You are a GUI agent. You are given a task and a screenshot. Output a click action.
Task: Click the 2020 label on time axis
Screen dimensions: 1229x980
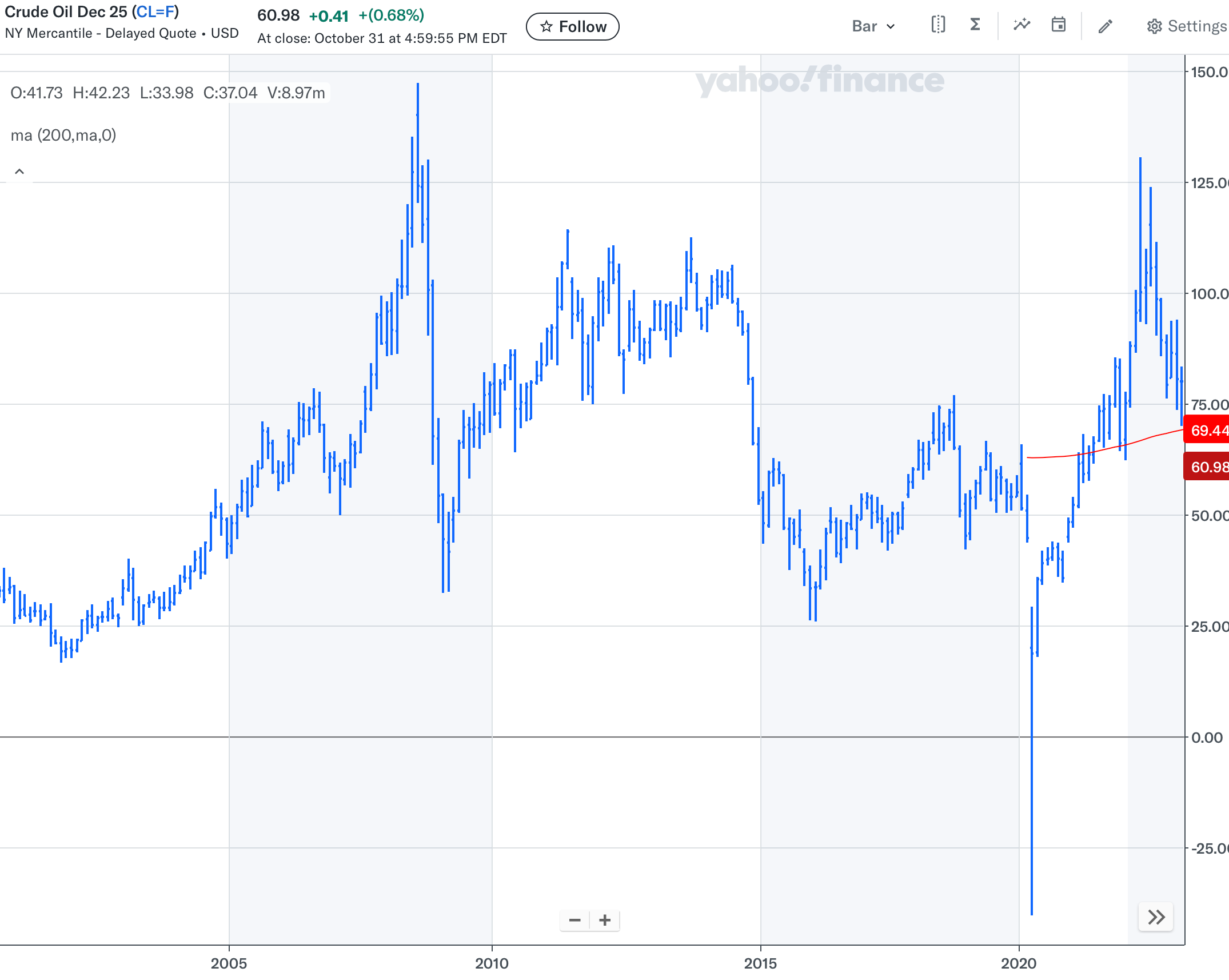[x=1019, y=963]
